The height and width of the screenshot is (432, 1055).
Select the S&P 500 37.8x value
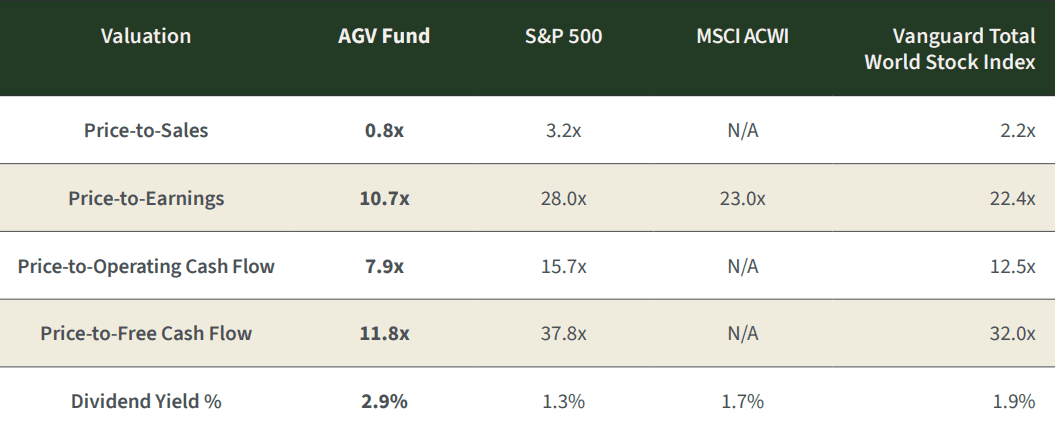point(564,334)
